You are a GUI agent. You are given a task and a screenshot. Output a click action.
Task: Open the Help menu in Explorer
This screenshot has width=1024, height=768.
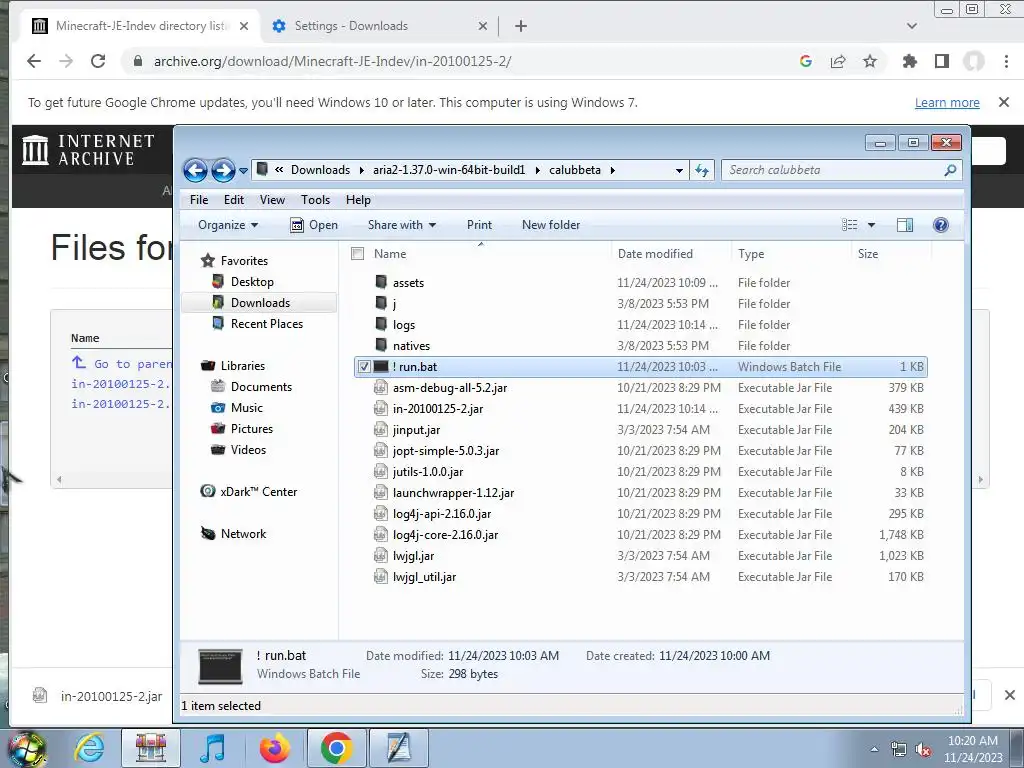click(x=358, y=200)
